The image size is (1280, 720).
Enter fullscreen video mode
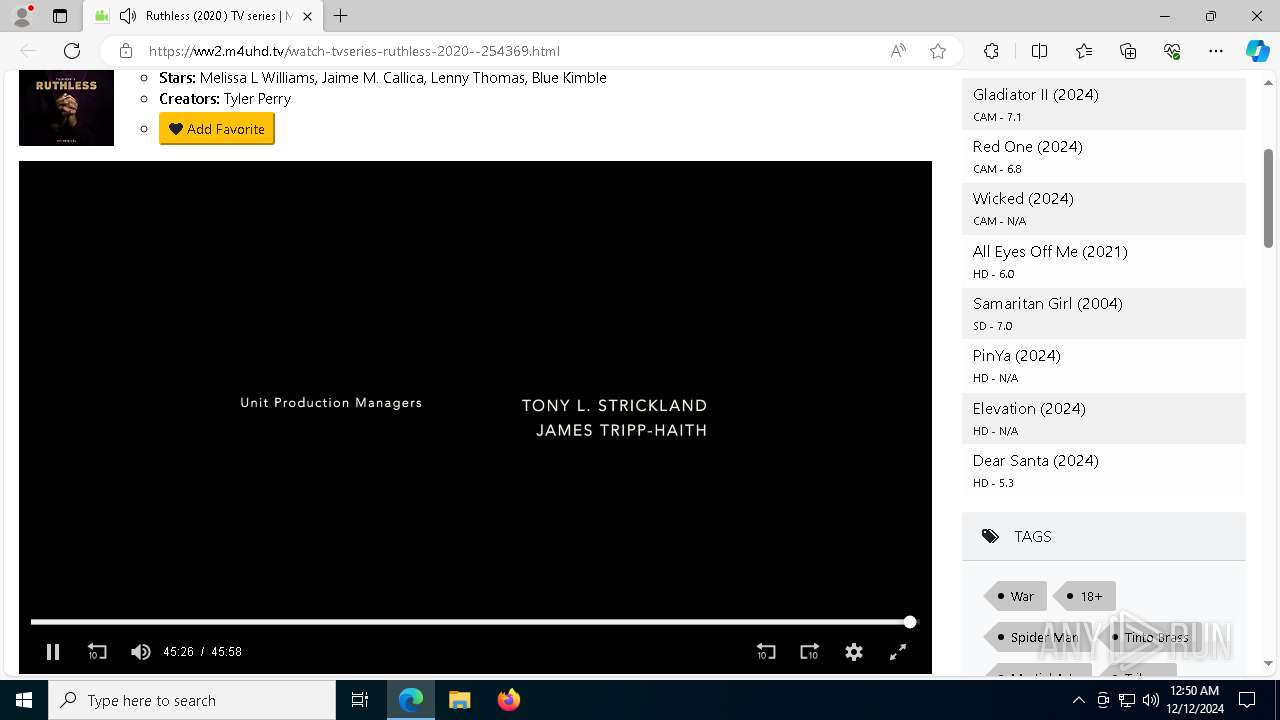898,652
